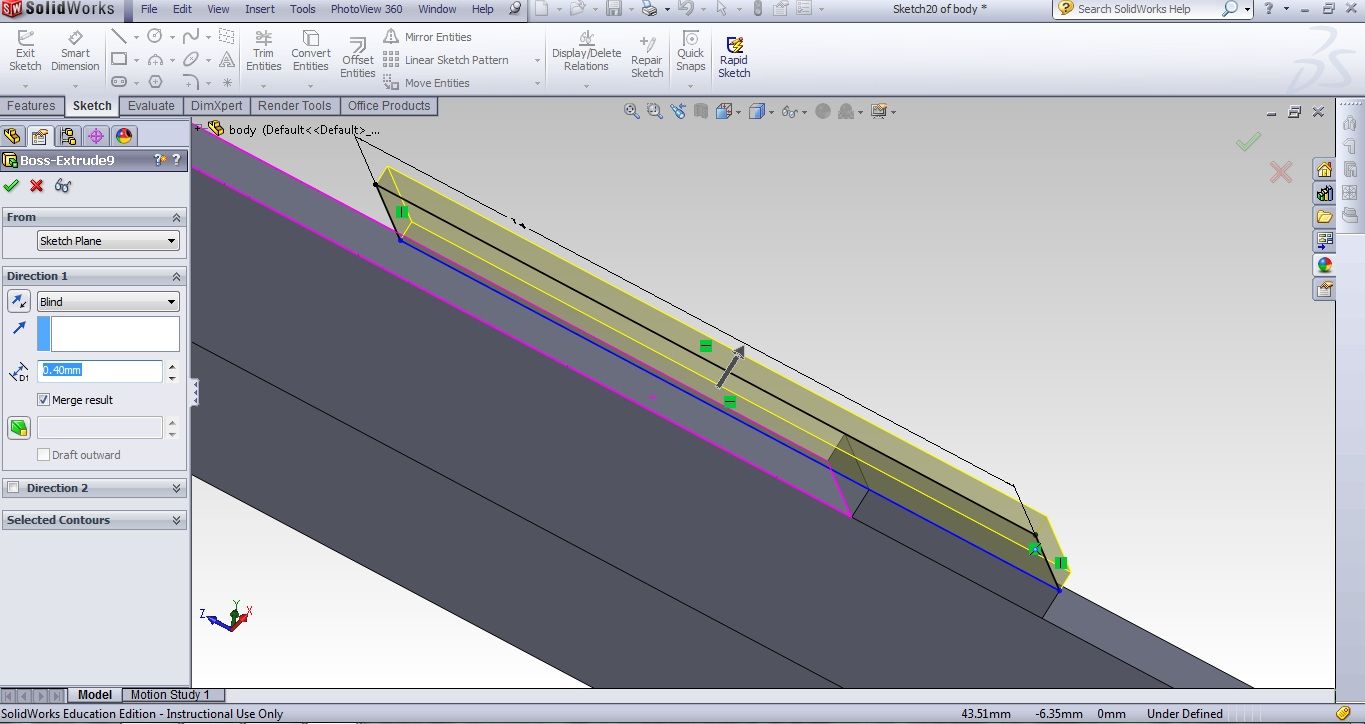Screen dimensions: 1365x724
Task: Click the Convert Entities icon
Action: tap(310, 51)
